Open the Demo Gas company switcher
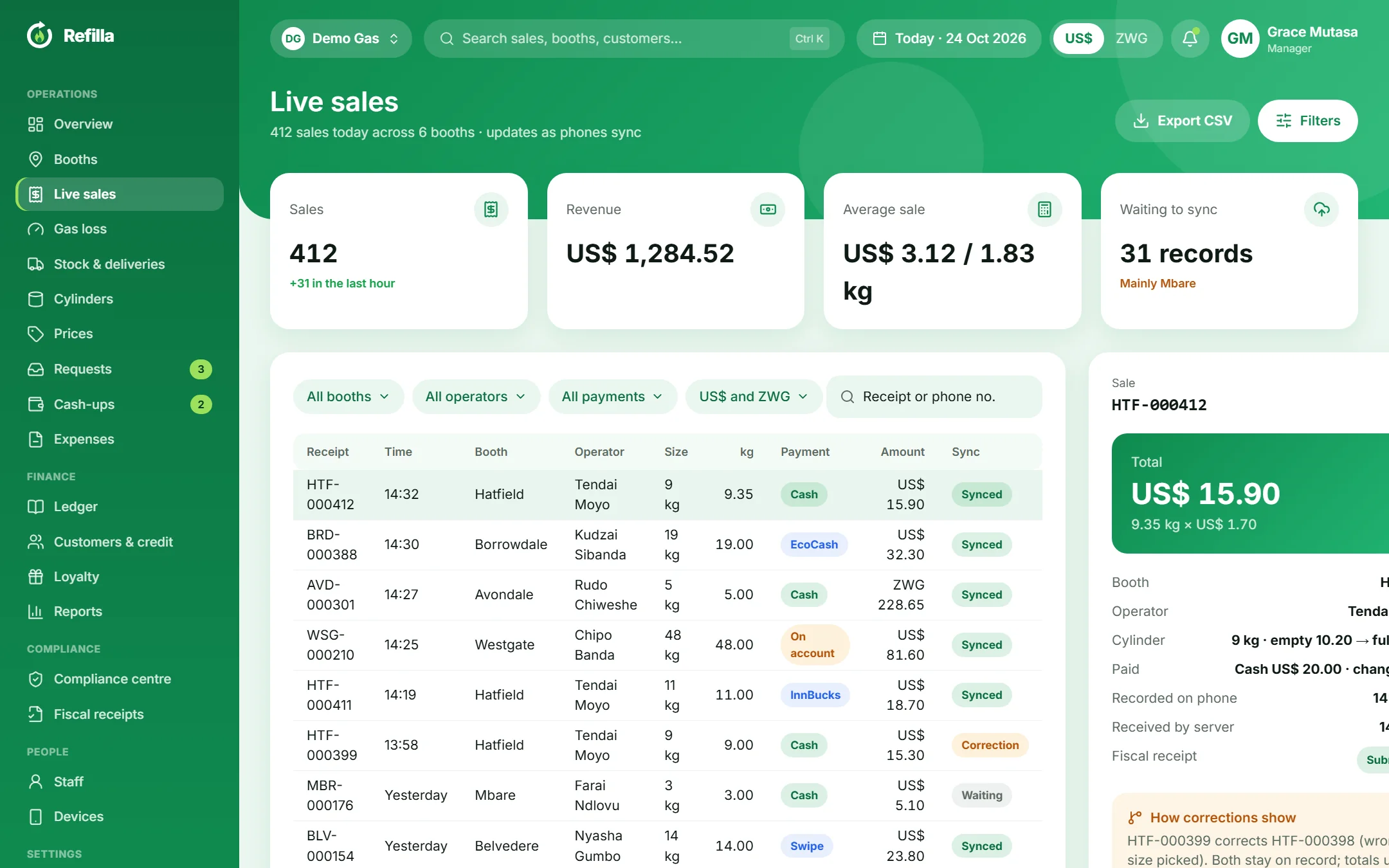This screenshot has height=868, width=1389. [x=341, y=39]
